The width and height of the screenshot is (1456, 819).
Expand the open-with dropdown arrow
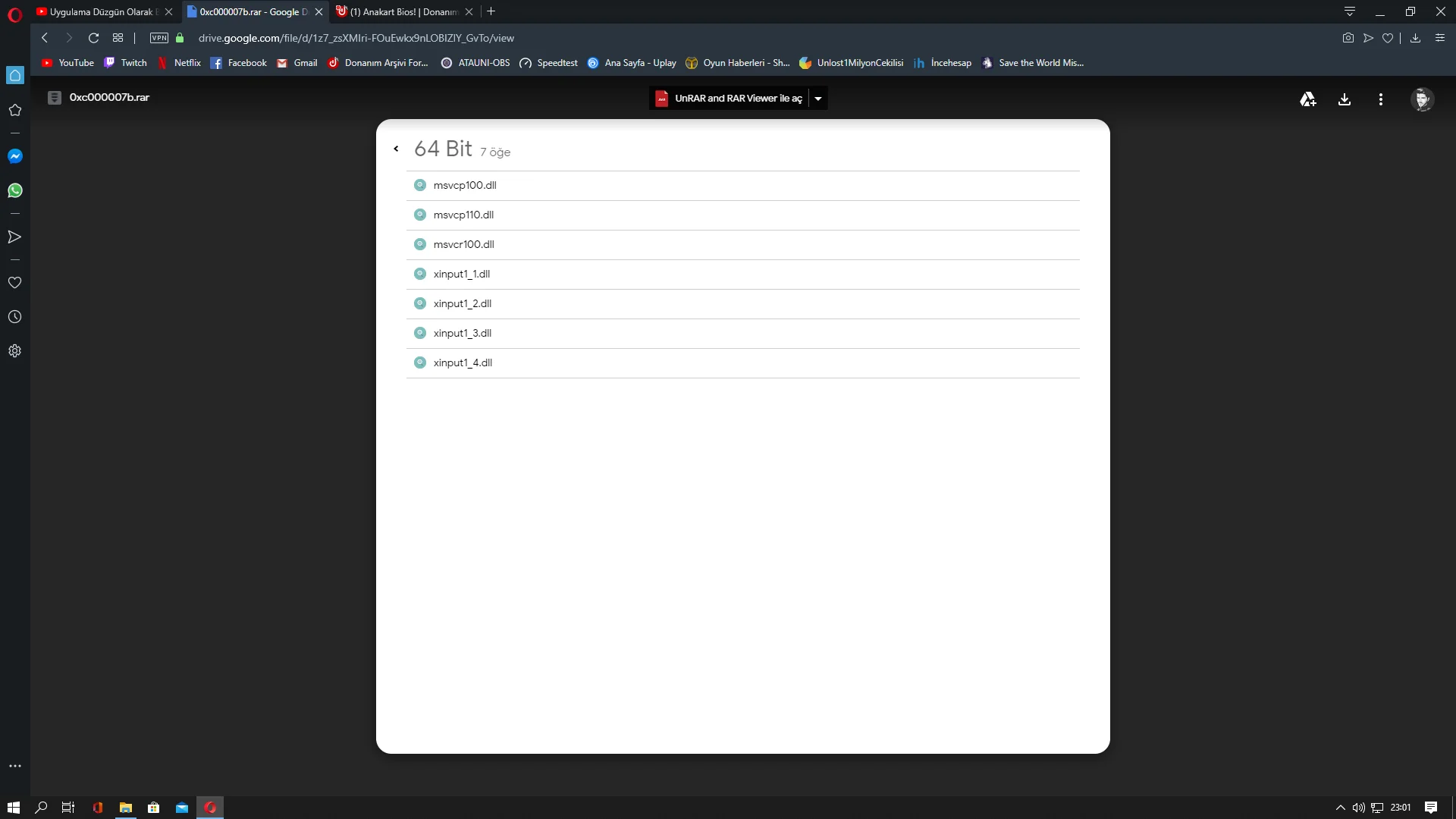point(817,99)
